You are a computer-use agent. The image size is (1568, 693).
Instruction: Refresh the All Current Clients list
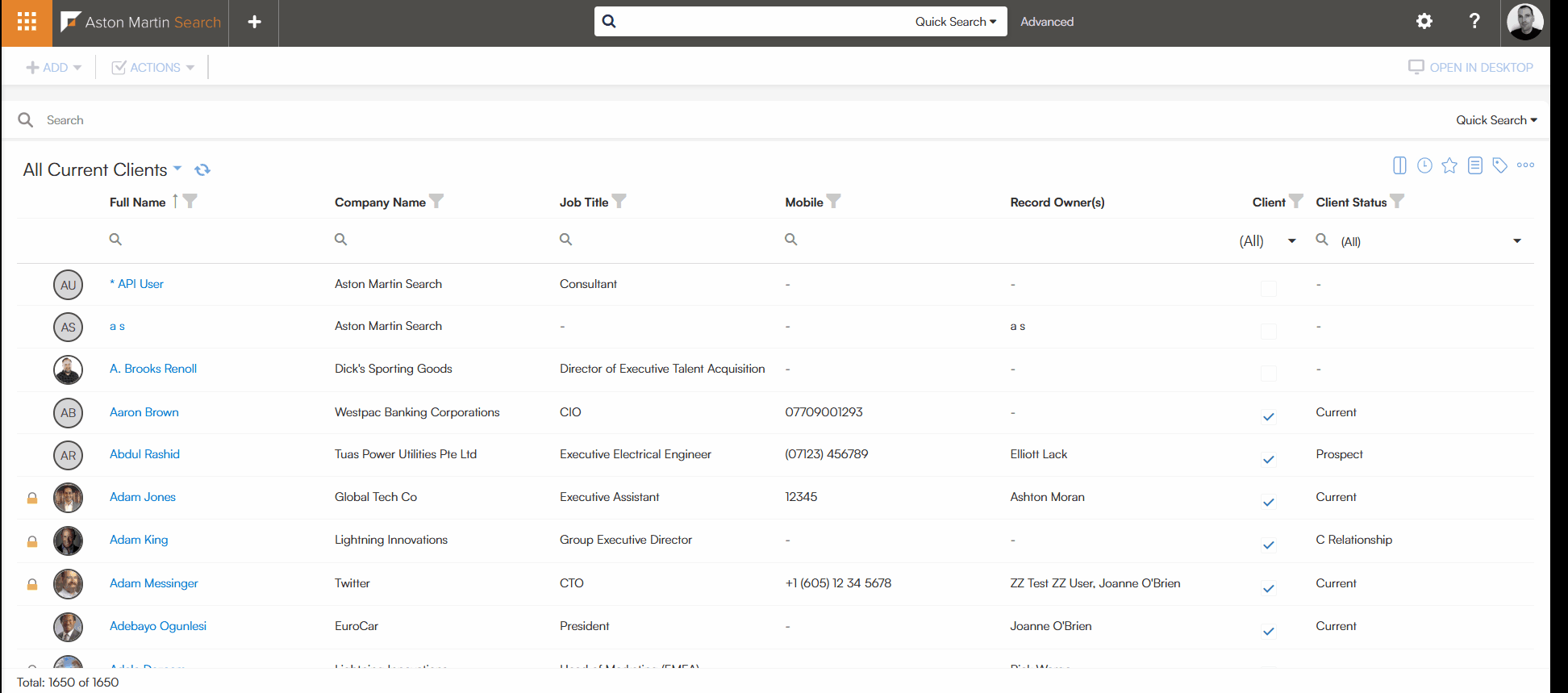[202, 169]
